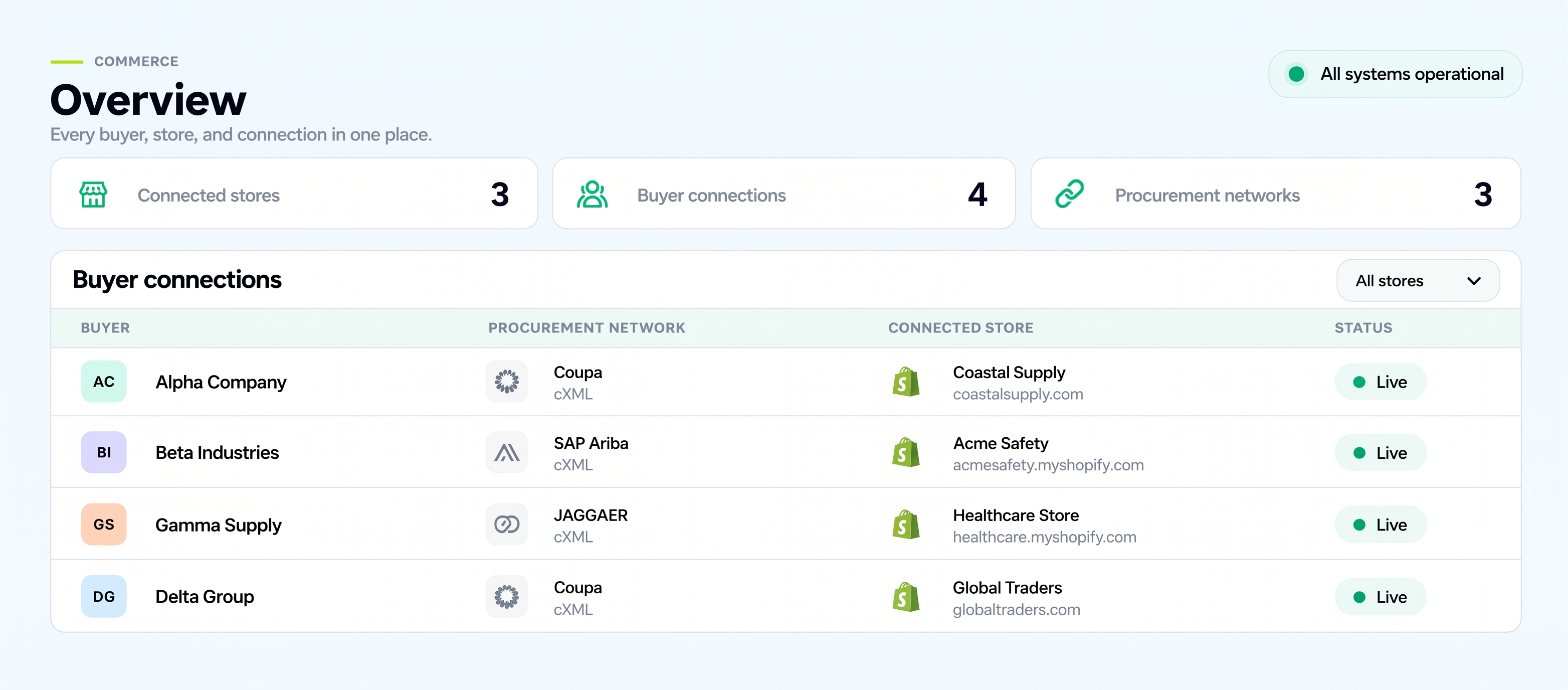1568x690 pixels.
Task: Click the Live status of Alpha Company
Action: tap(1380, 383)
